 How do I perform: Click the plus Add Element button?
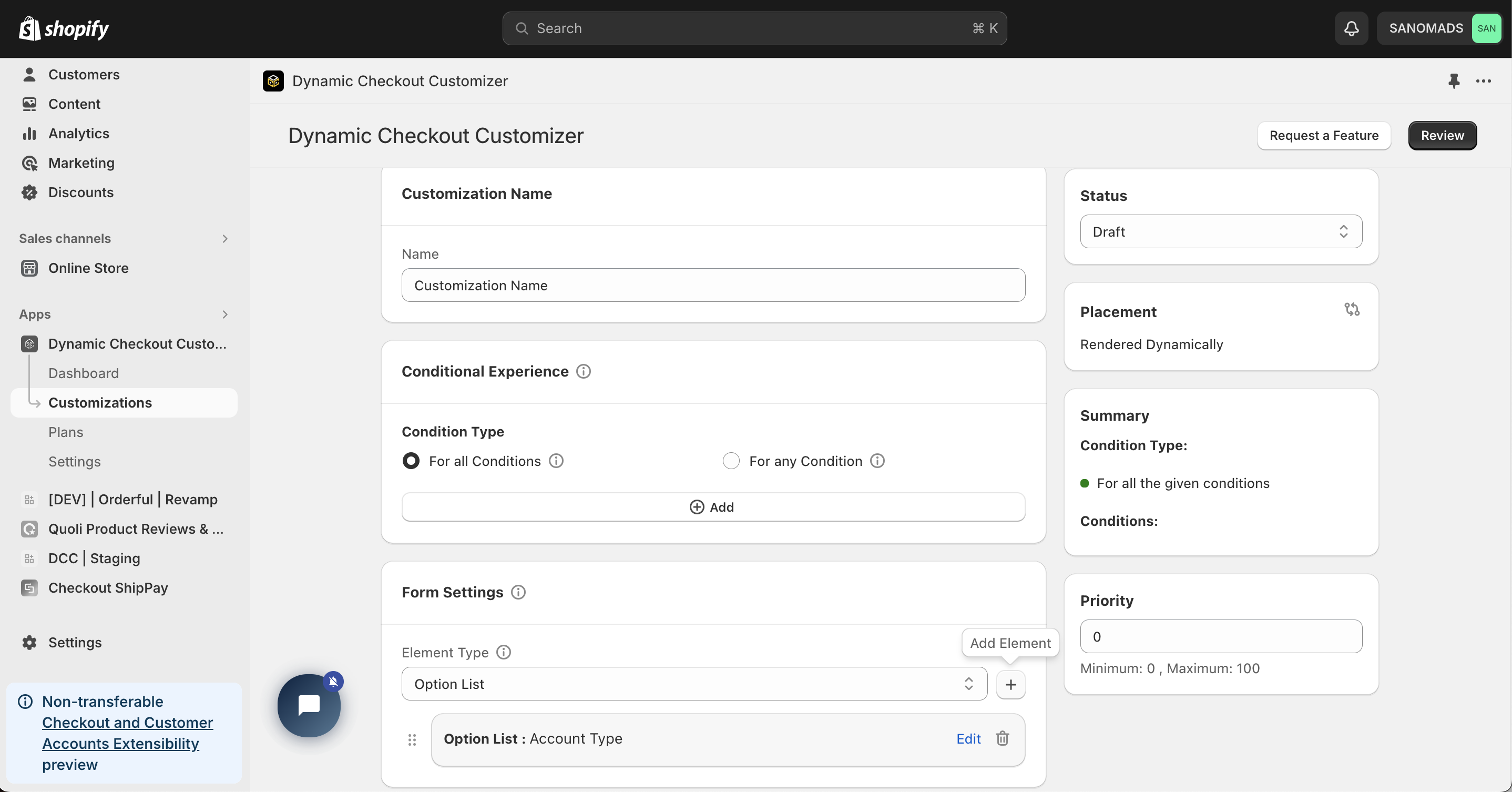coord(1011,685)
